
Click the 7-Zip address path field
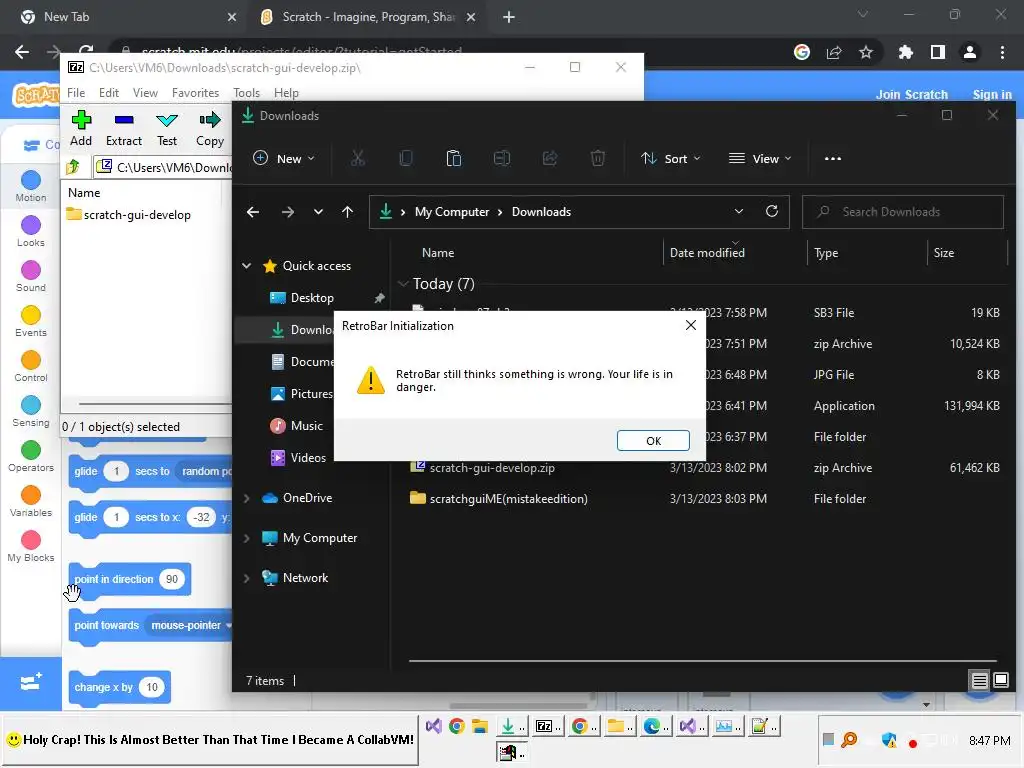pyautogui.click(x=163, y=167)
